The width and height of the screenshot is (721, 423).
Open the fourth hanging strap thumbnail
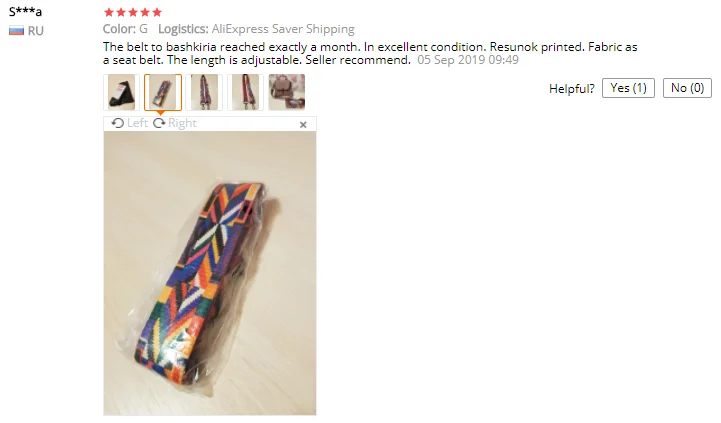pos(246,92)
